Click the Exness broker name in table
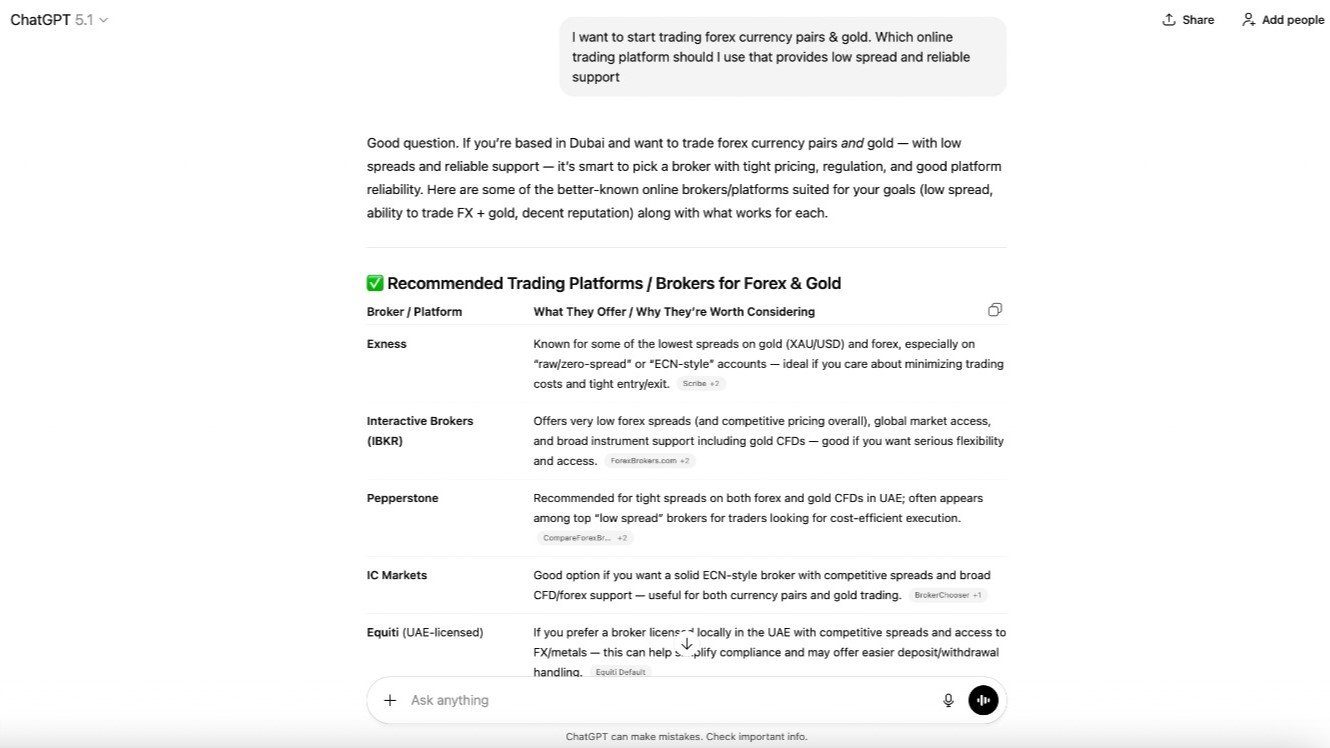Screen dimensions: 1330x748 pos(387,344)
